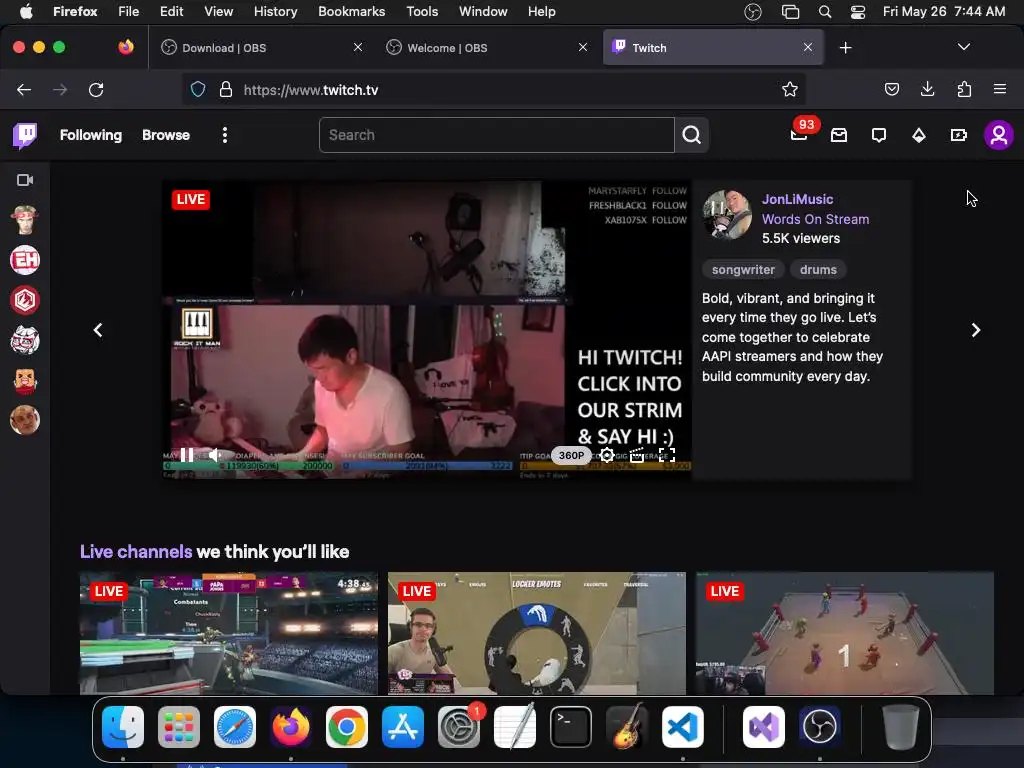Screen dimensions: 1024x768
Task: Open OBS Studio from the Dock
Action: pos(820,727)
